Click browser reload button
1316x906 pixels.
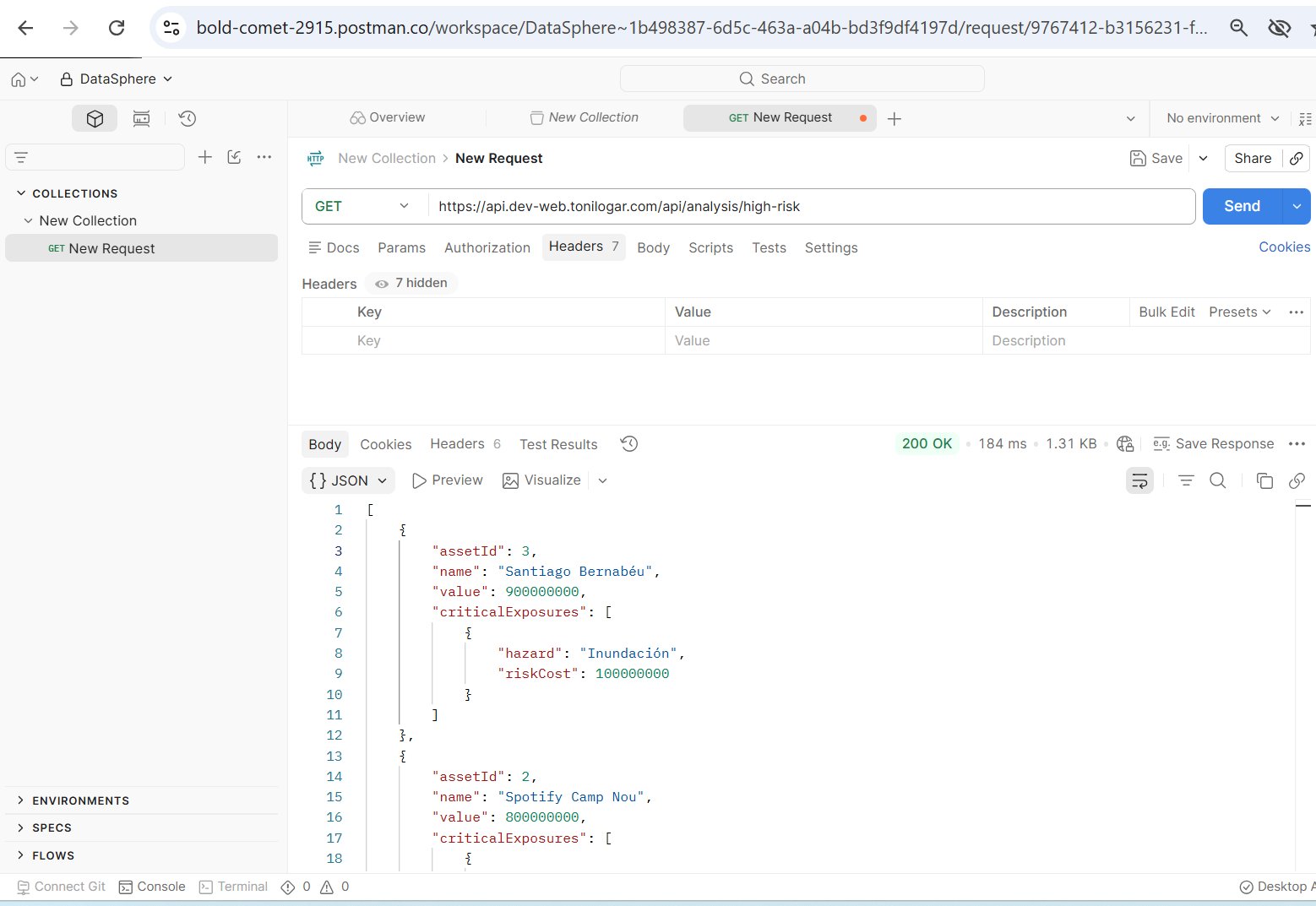click(x=117, y=28)
